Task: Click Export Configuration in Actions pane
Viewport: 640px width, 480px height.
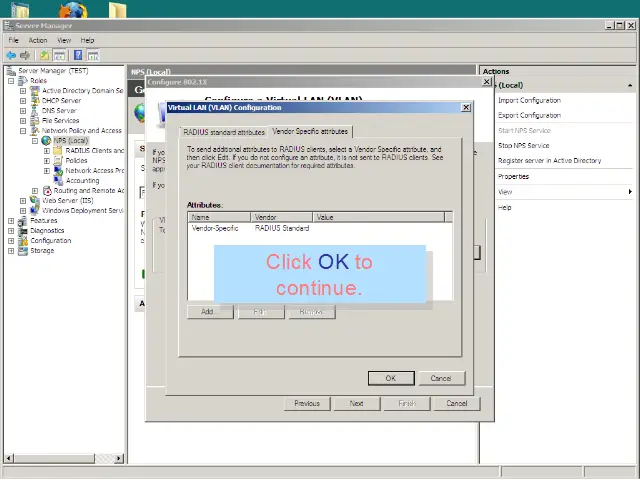Action: point(529,116)
